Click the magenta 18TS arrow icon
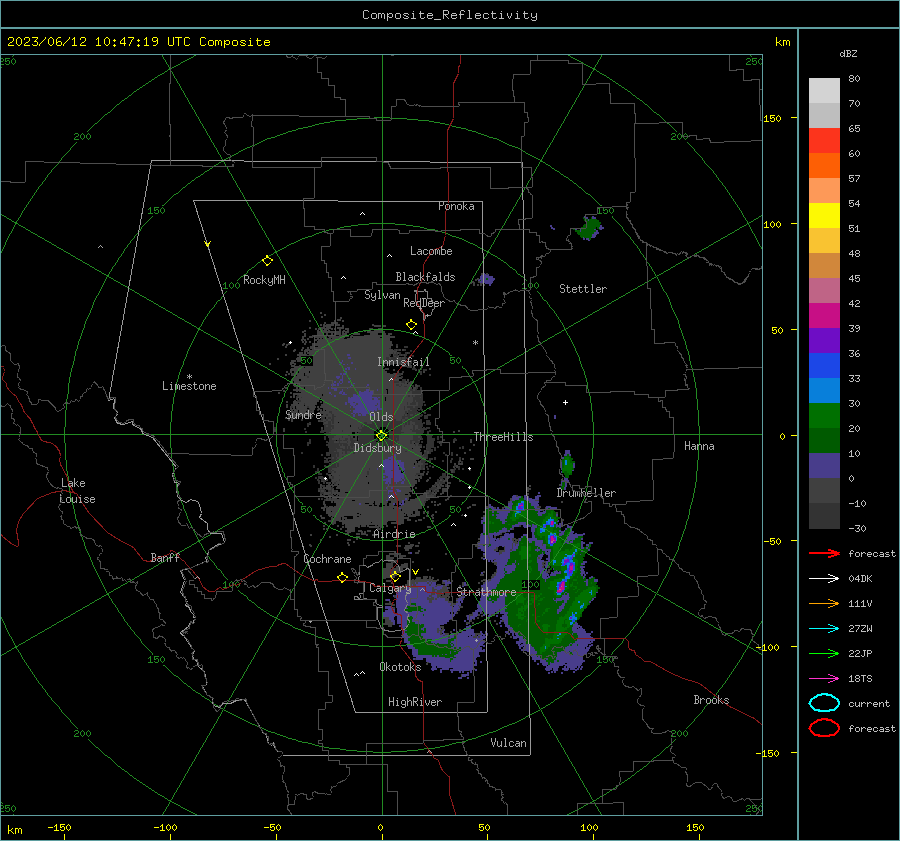900x841 pixels. (824, 679)
